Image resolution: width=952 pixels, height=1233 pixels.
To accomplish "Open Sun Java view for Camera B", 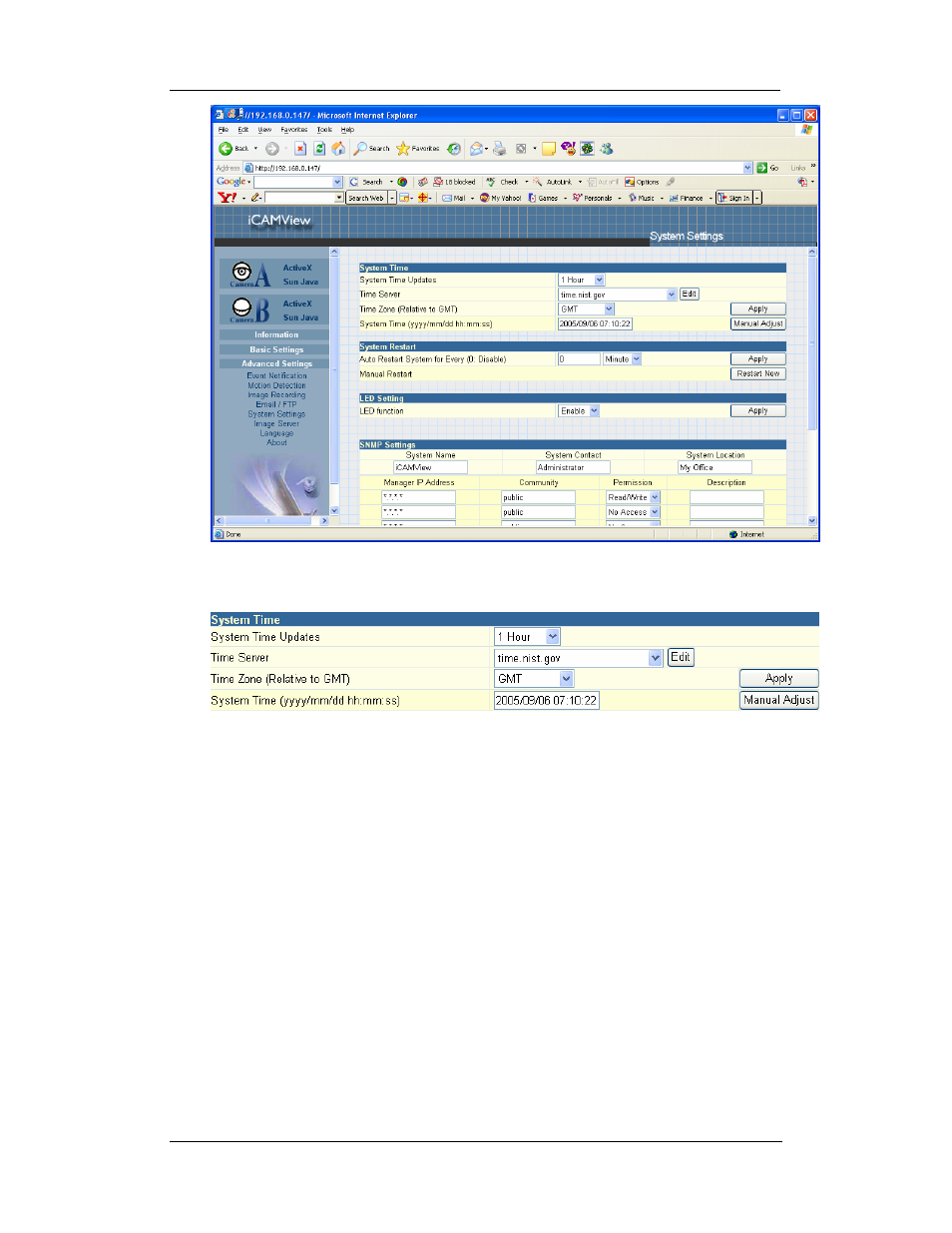I will pyautogui.click(x=300, y=317).
